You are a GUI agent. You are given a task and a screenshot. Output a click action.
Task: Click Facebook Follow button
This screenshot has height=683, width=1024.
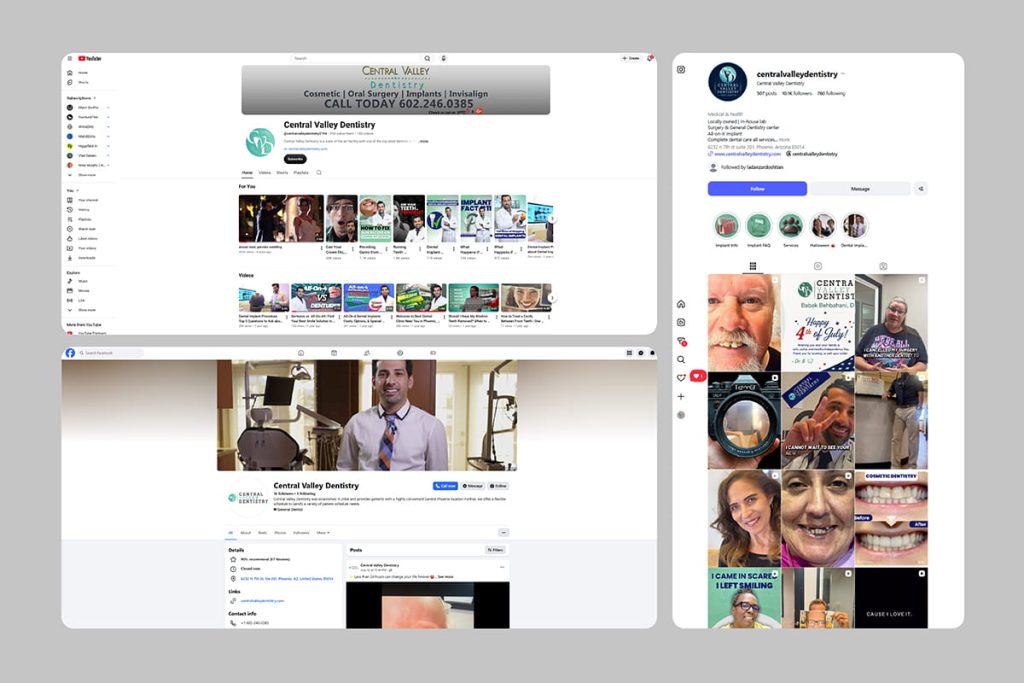[x=498, y=486]
